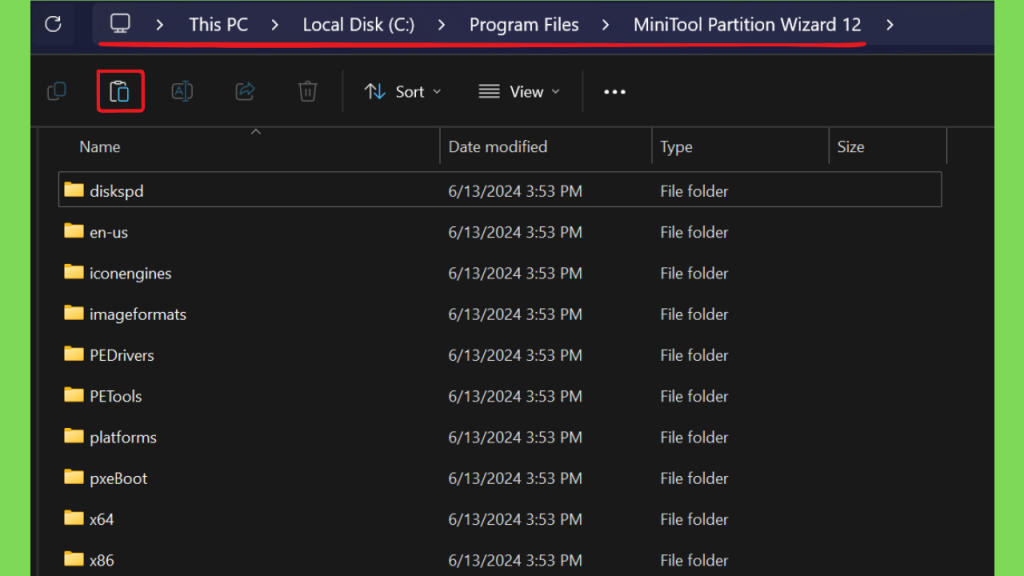Navigate to Program Files breadcrumb
Viewport: 1024px width, 576px height.
524,25
